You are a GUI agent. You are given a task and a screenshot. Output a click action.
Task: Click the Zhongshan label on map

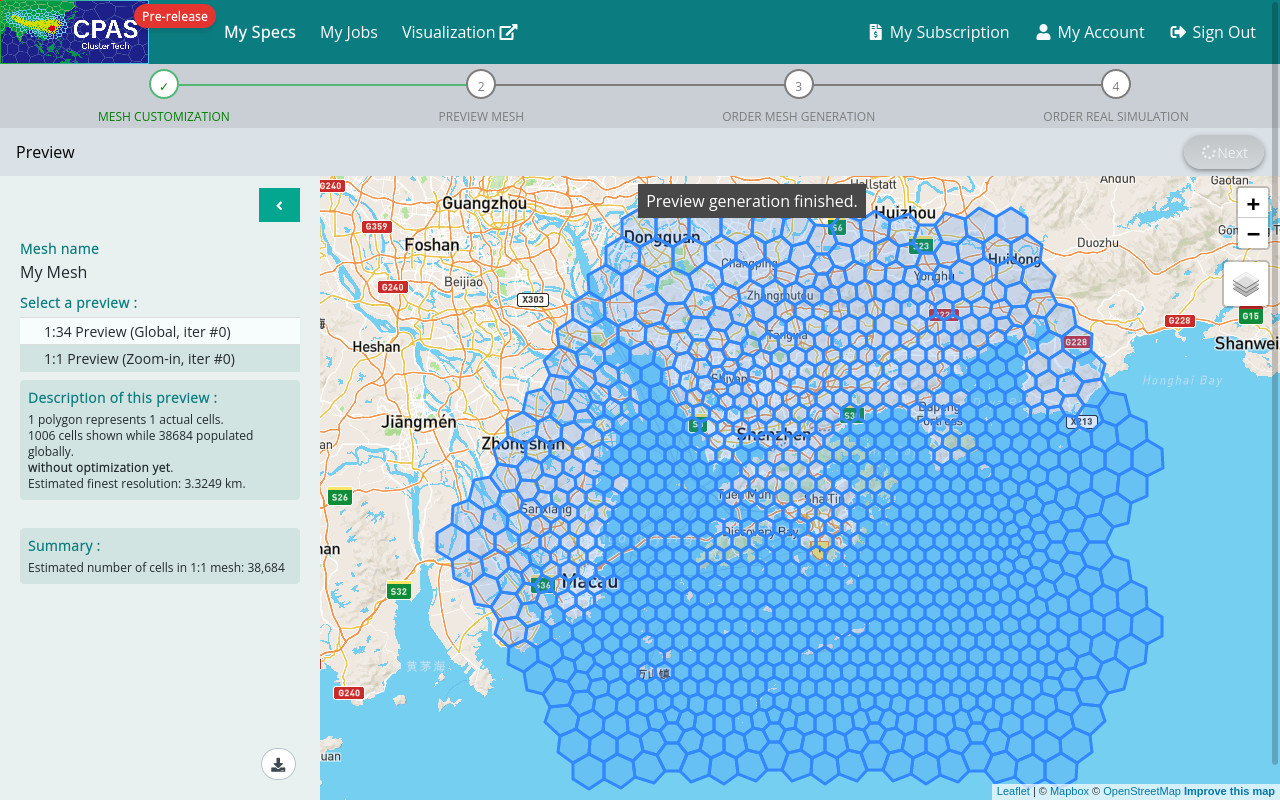(523, 443)
